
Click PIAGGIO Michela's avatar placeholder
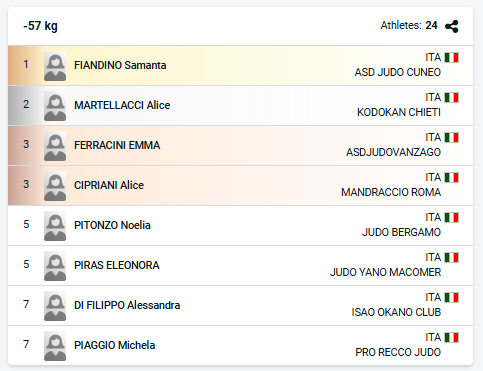[x=55, y=346]
